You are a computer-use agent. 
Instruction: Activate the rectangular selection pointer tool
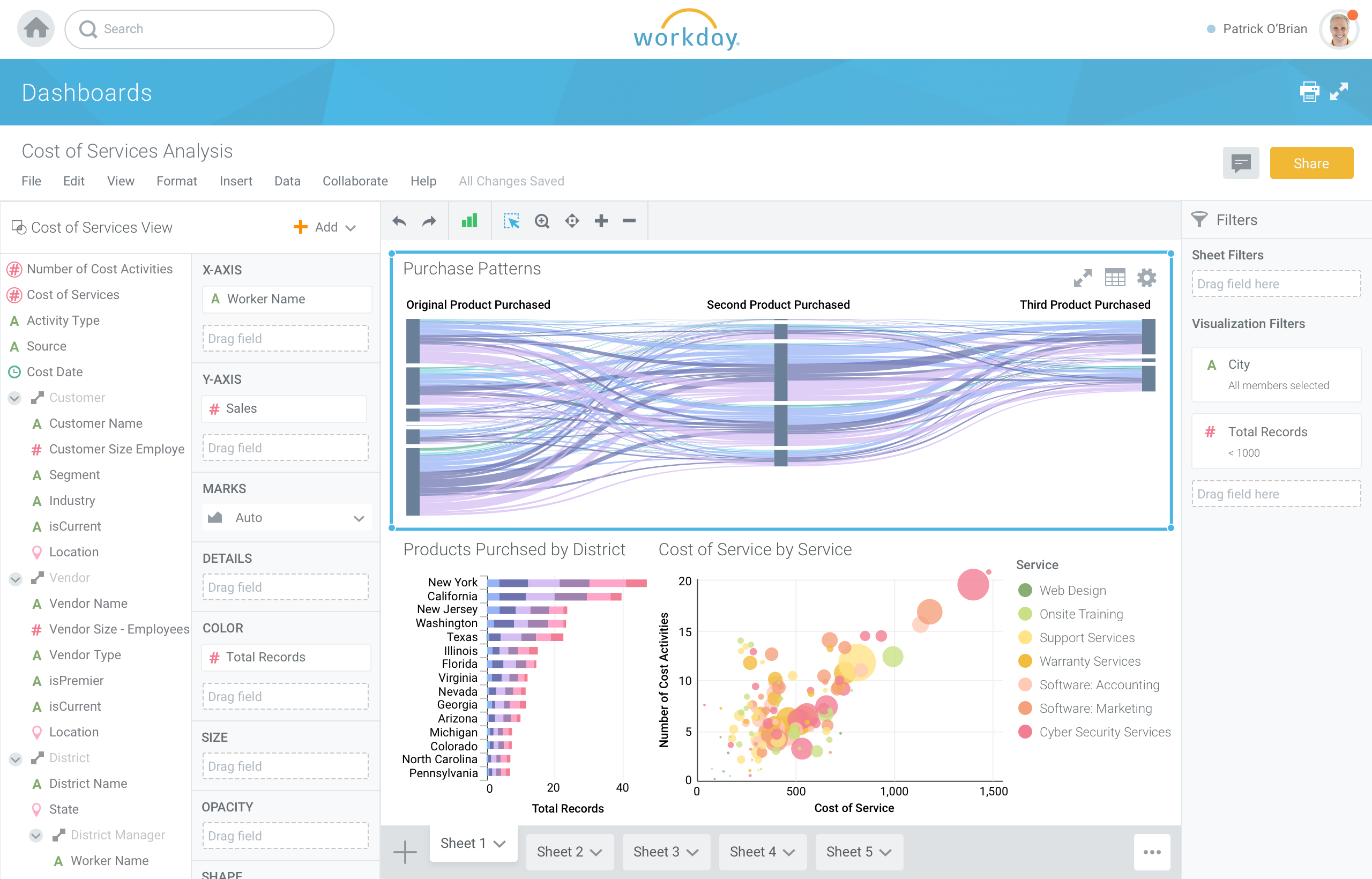[x=511, y=221]
